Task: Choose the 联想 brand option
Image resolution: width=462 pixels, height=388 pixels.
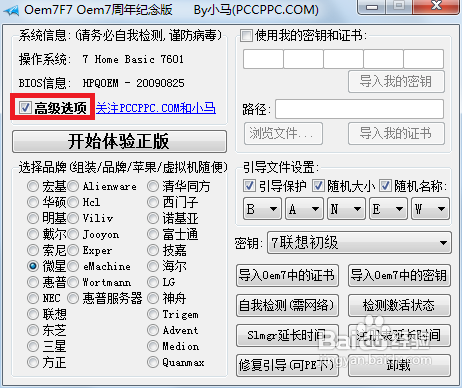Action: (33, 314)
